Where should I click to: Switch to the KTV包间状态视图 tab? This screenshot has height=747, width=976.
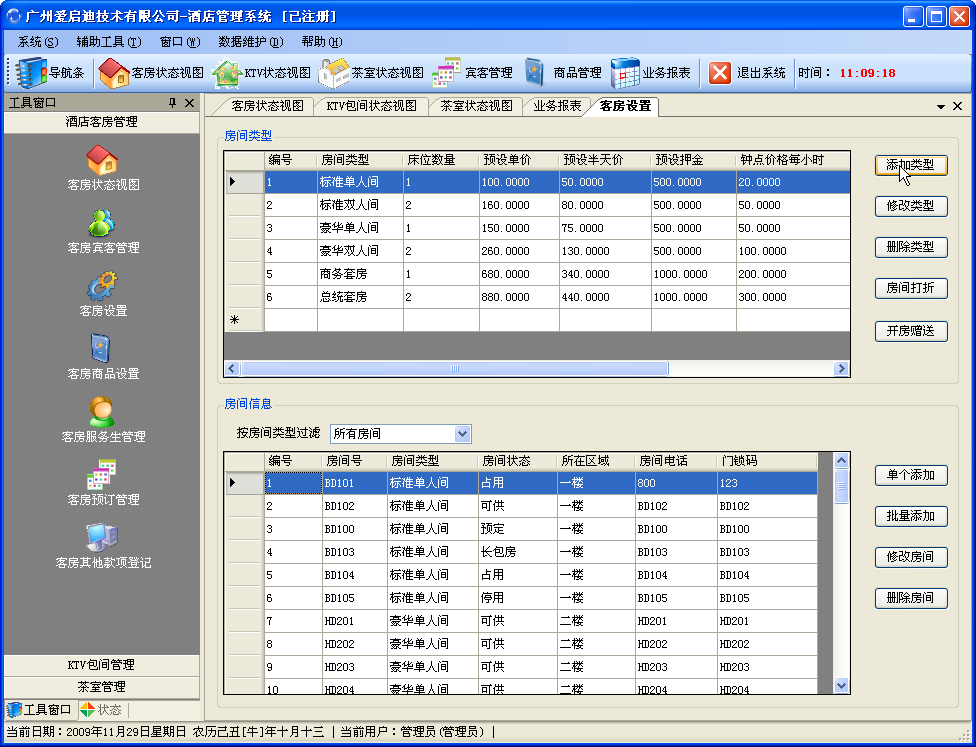(371, 106)
